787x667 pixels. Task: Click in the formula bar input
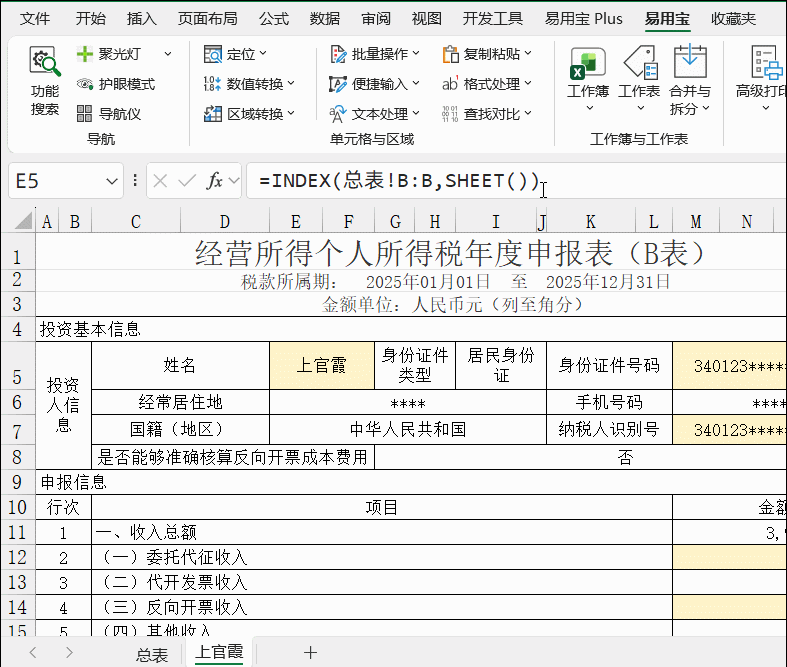click(516, 181)
